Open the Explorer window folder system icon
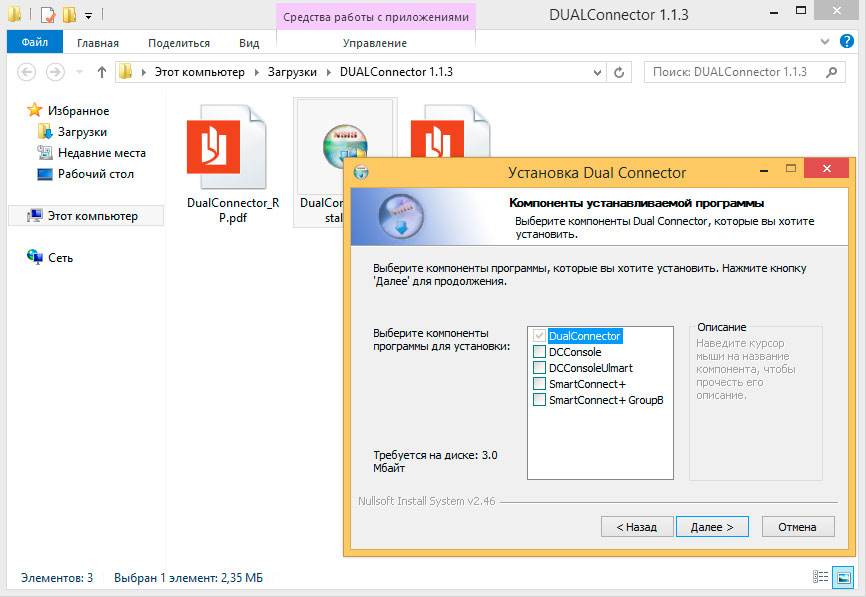Viewport: 866px width, 597px height. coord(15,14)
